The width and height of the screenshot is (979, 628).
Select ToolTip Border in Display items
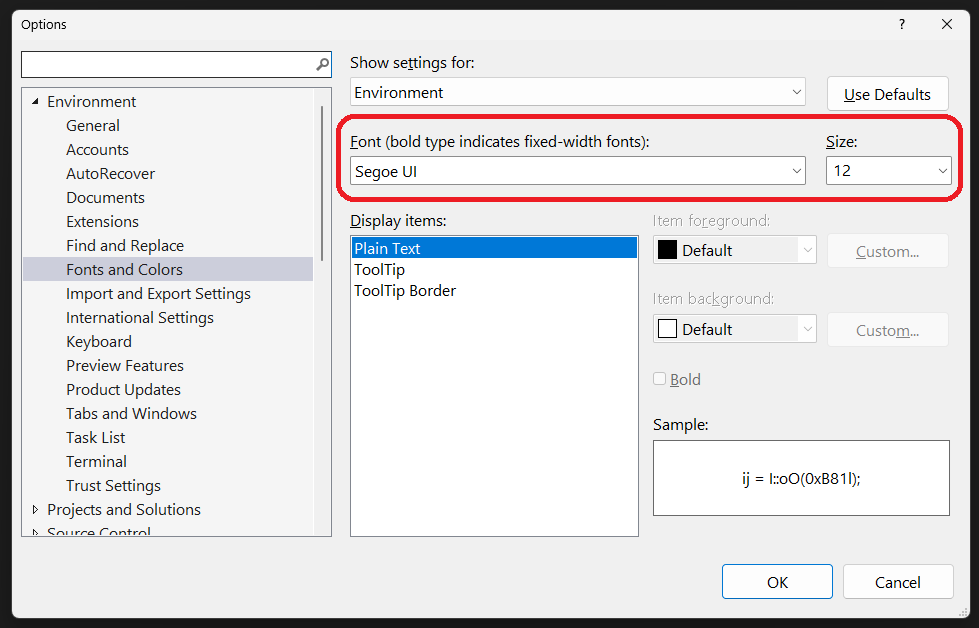point(405,290)
